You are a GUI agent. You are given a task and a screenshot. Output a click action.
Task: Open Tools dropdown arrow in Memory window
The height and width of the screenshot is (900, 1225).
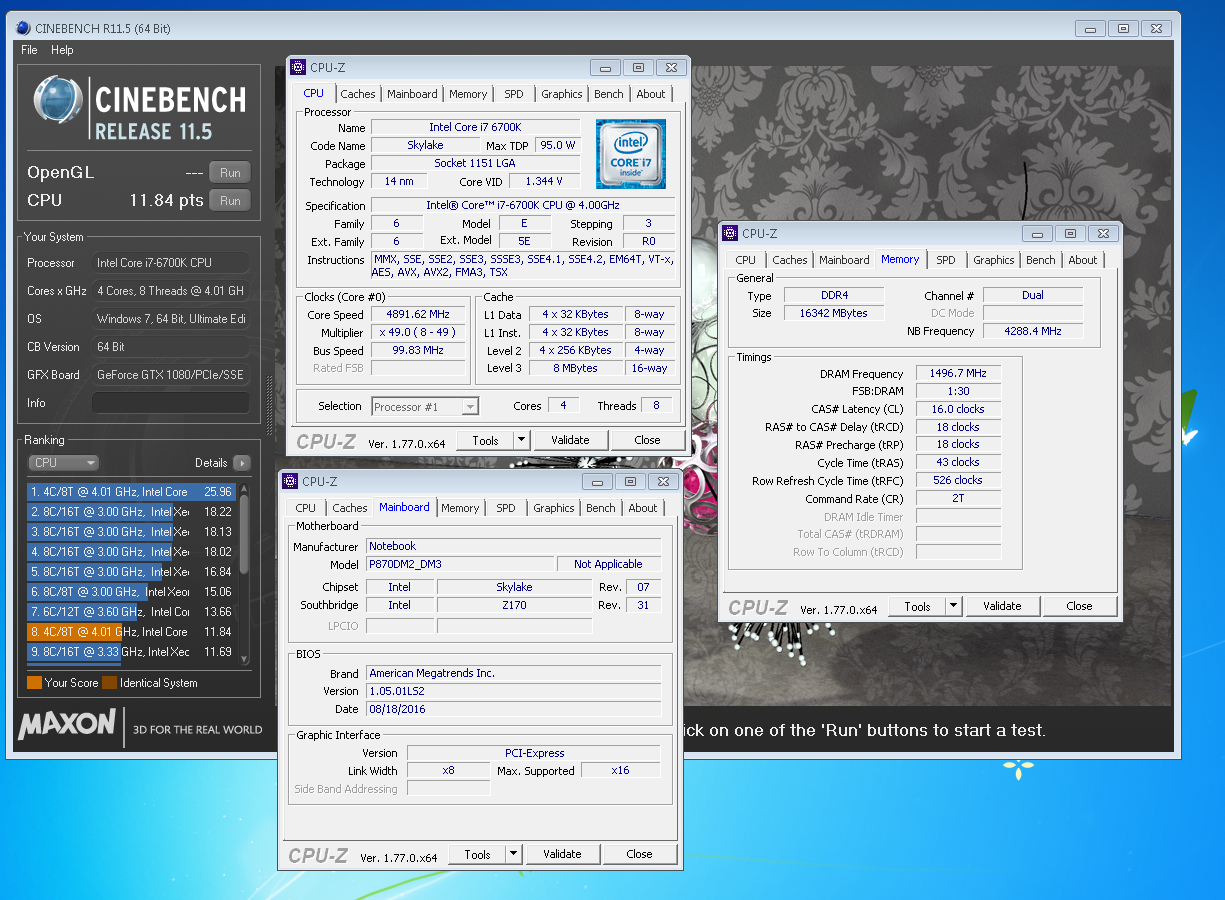pos(954,606)
